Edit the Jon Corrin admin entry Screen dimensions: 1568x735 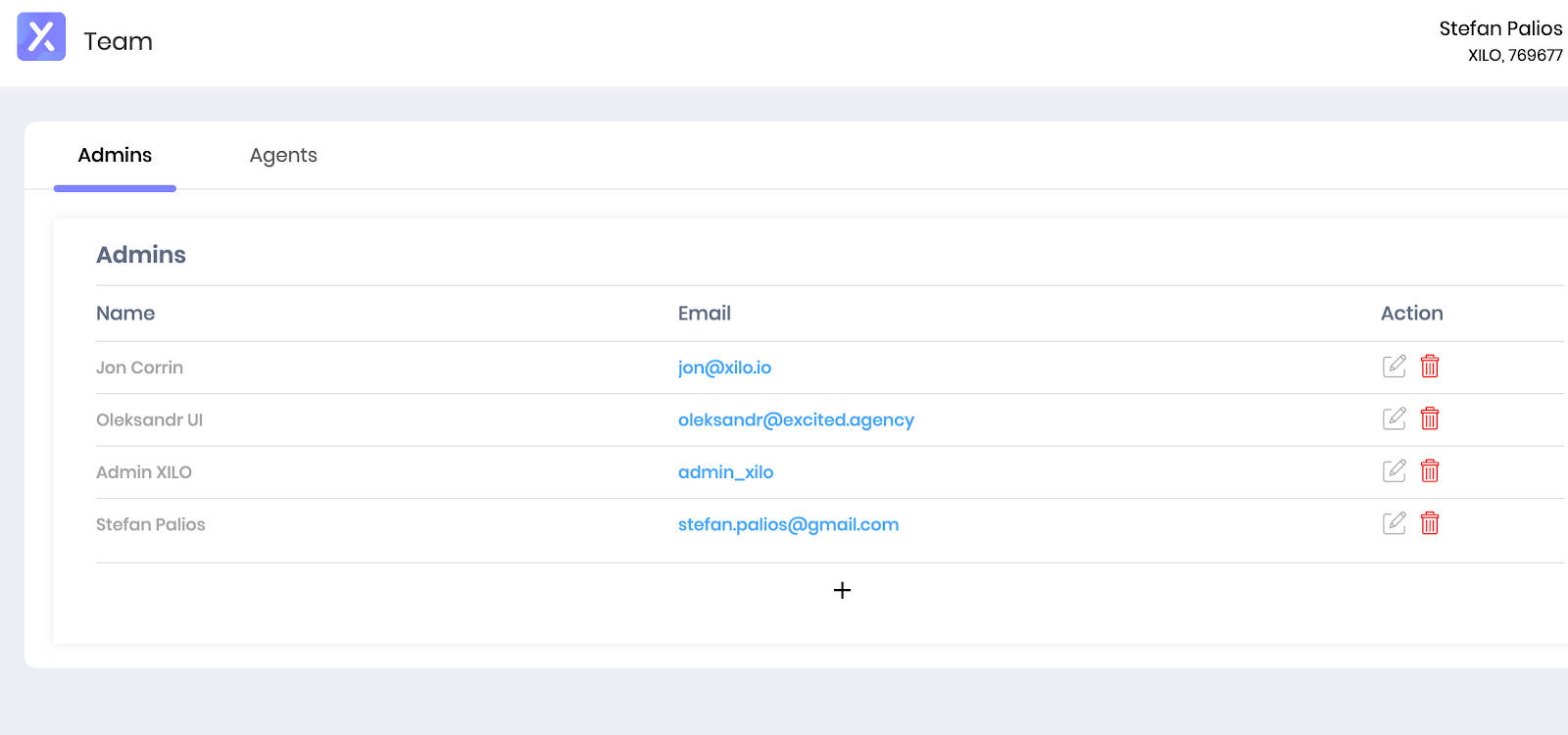pyautogui.click(x=1394, y=367)
